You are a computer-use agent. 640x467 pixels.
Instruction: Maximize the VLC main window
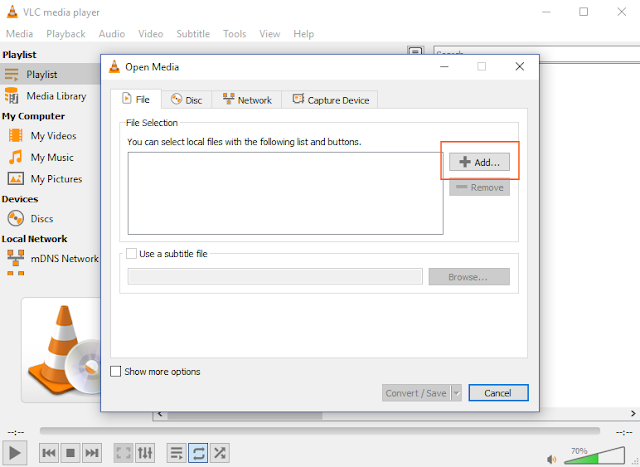click(584, 12)
